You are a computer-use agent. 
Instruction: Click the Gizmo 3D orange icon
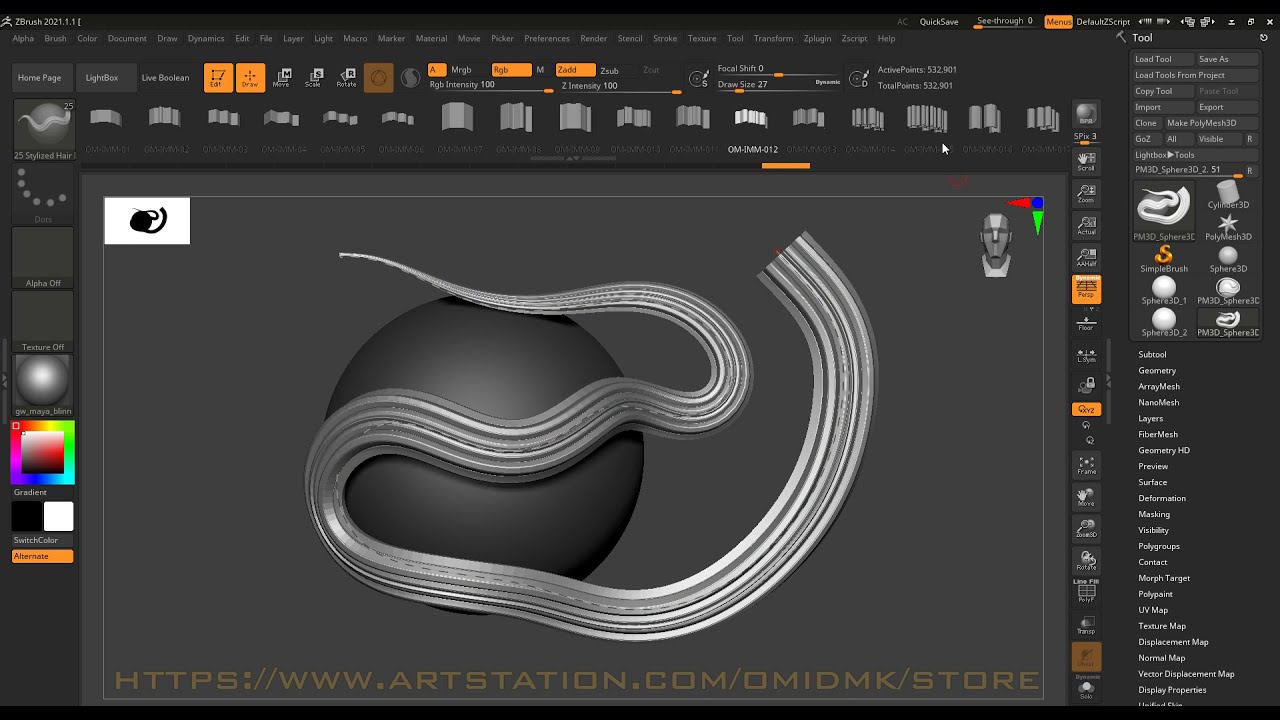coord(378,78)
